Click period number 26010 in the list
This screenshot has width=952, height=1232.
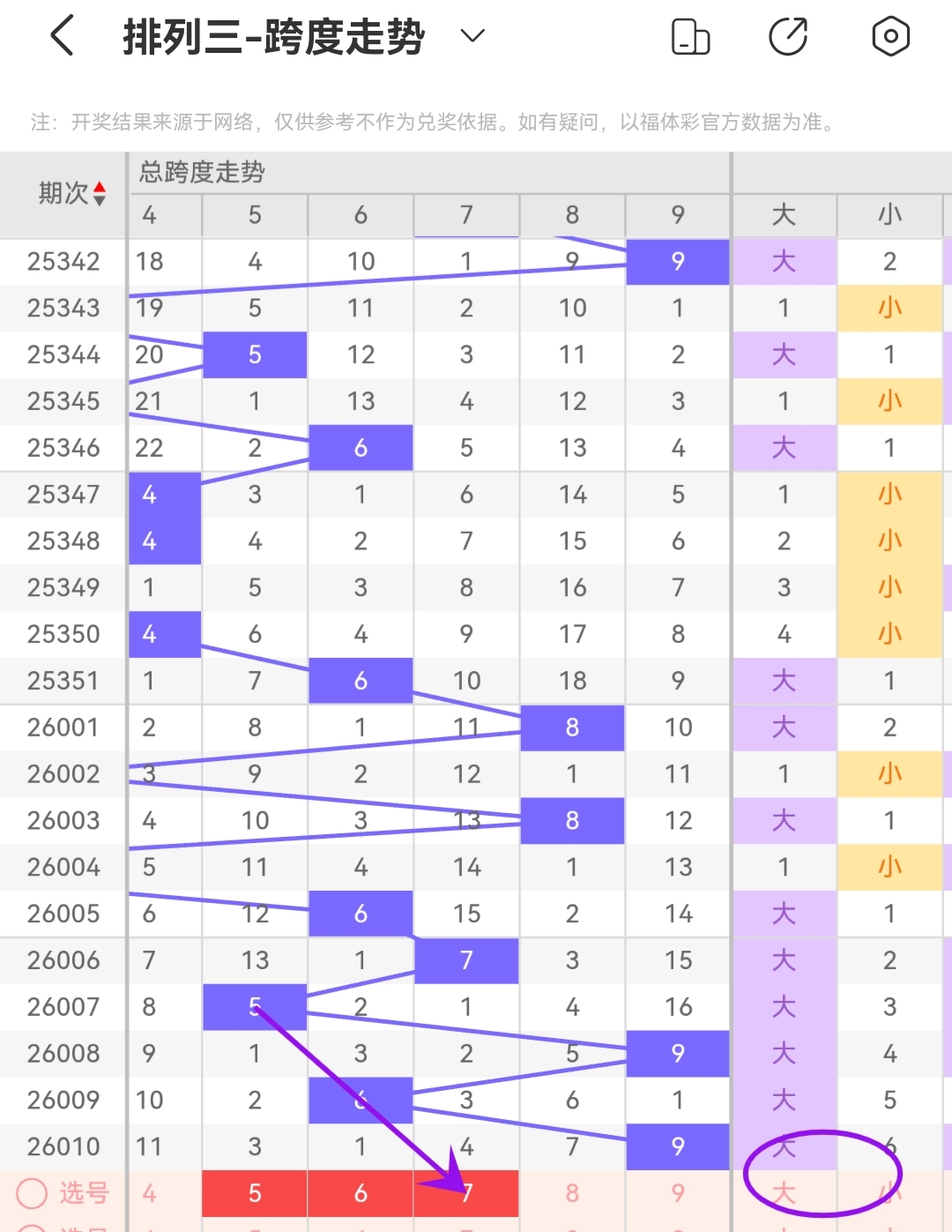point(63,1146)
